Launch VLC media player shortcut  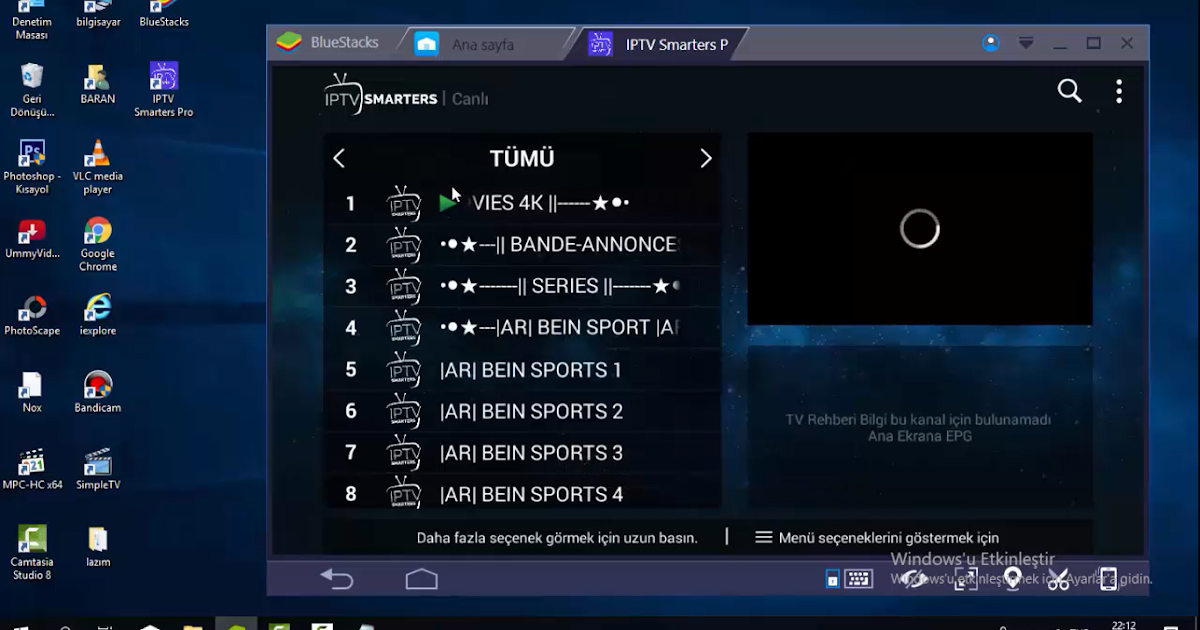pos(98,167)
